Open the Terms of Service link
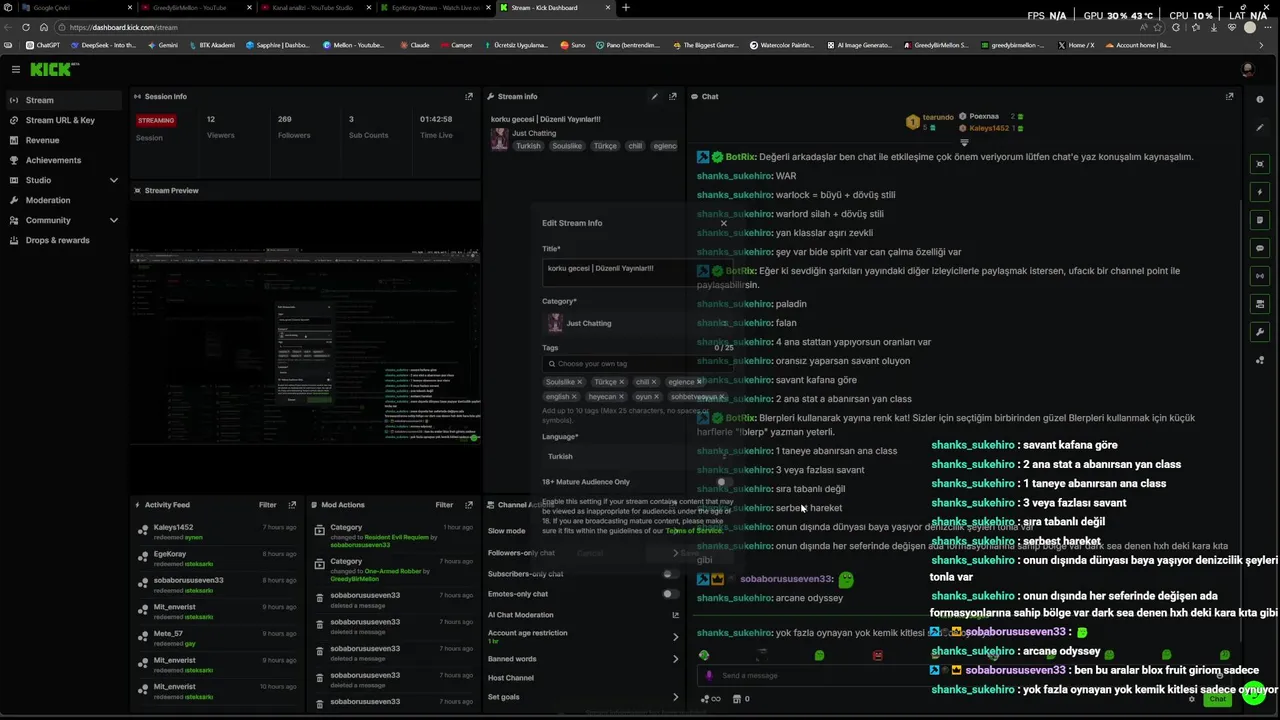 pos(694,530)
